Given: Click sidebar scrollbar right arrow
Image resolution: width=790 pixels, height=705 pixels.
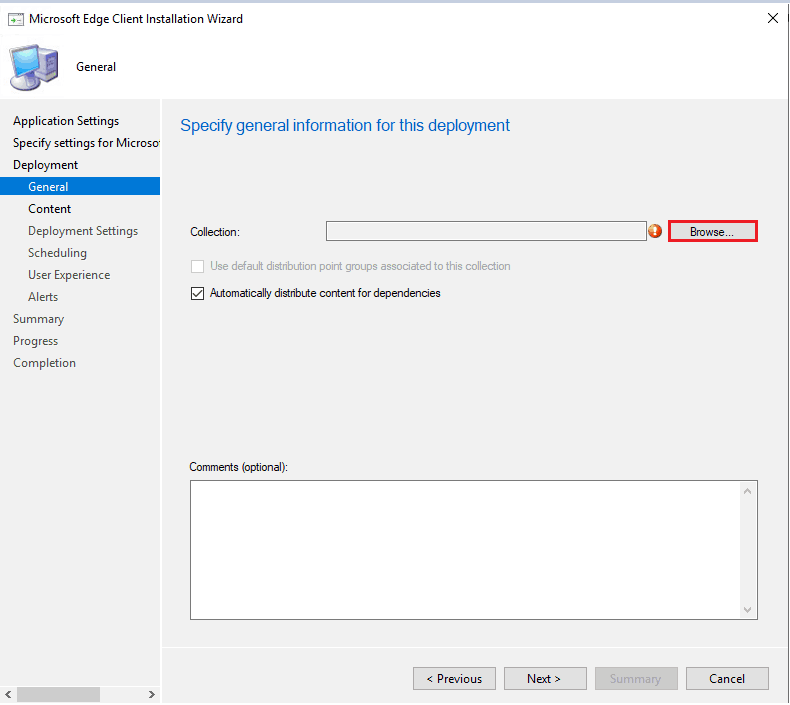Looking at the screenshot, I should (152, 694).
